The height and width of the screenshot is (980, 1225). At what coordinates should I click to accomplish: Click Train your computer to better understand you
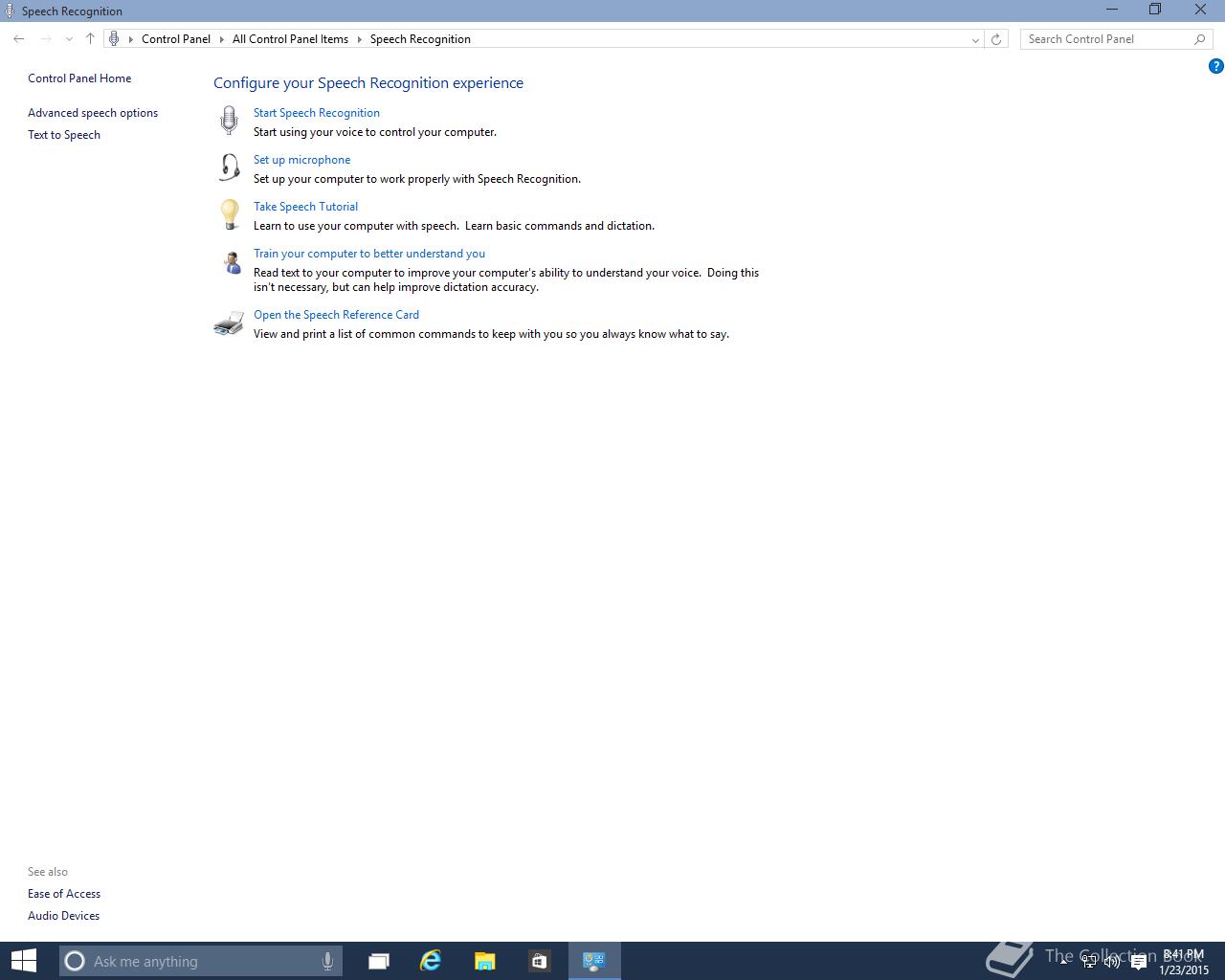pyautogui.click(x=369, y=254)
